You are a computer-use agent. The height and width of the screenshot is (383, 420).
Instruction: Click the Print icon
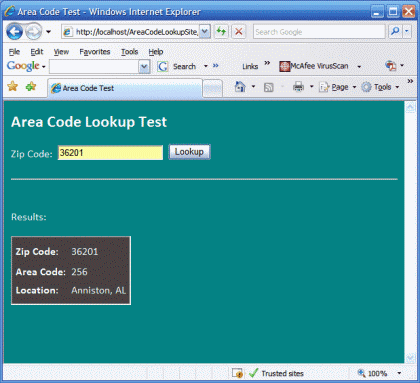298,87
